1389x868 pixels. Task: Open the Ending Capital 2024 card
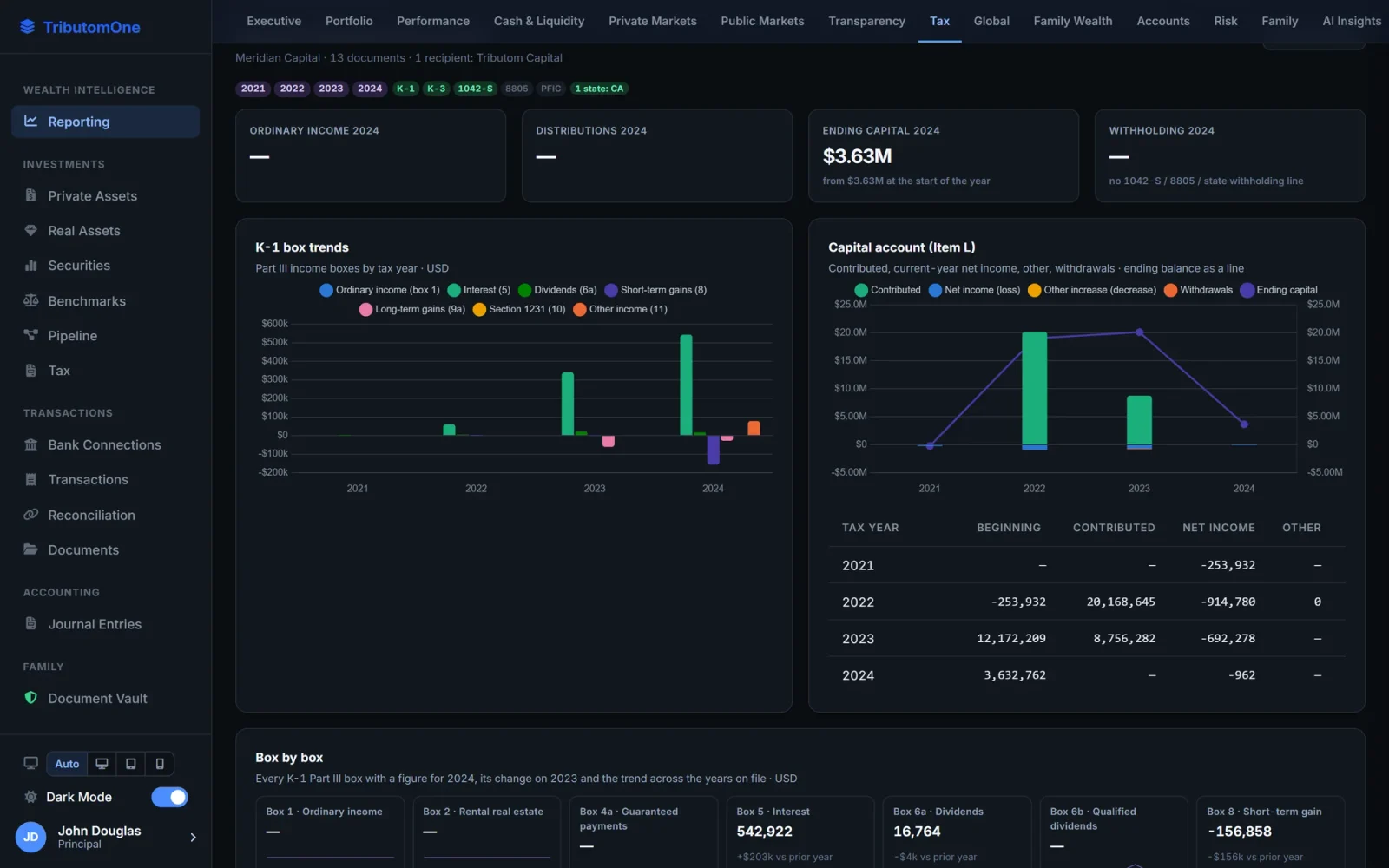[943, 155]
